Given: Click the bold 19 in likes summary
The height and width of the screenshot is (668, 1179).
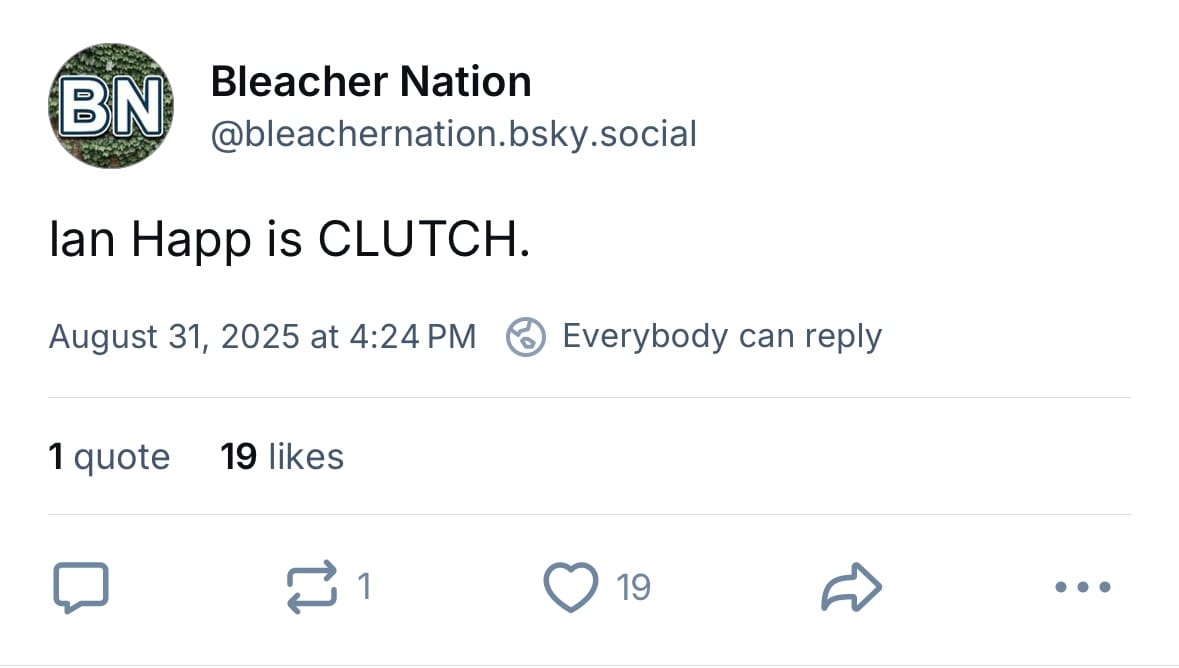Looking at the screenshot, I should coord(238,457).
